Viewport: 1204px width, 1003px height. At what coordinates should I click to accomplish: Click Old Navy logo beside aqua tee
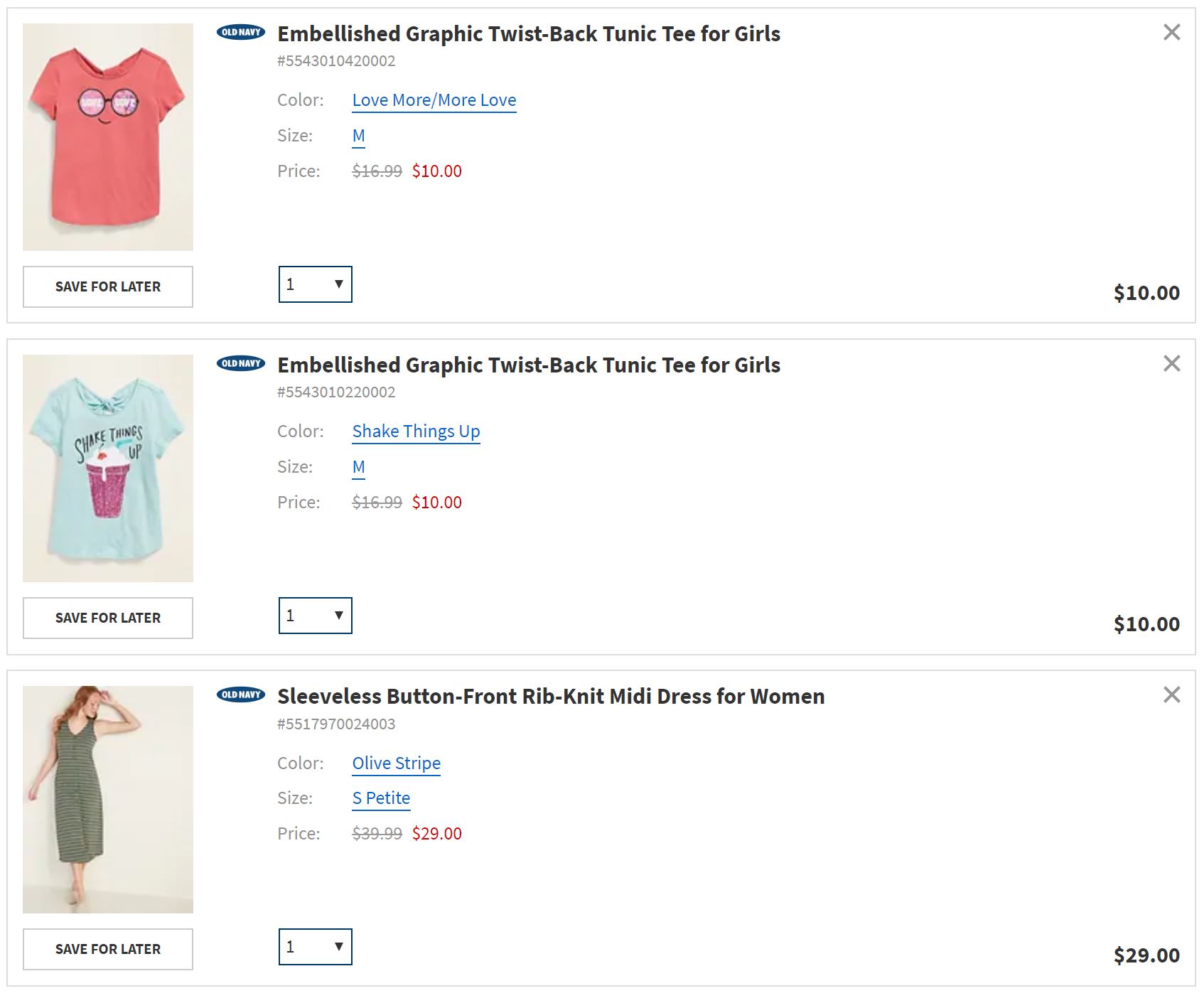[x=241, y=363]
